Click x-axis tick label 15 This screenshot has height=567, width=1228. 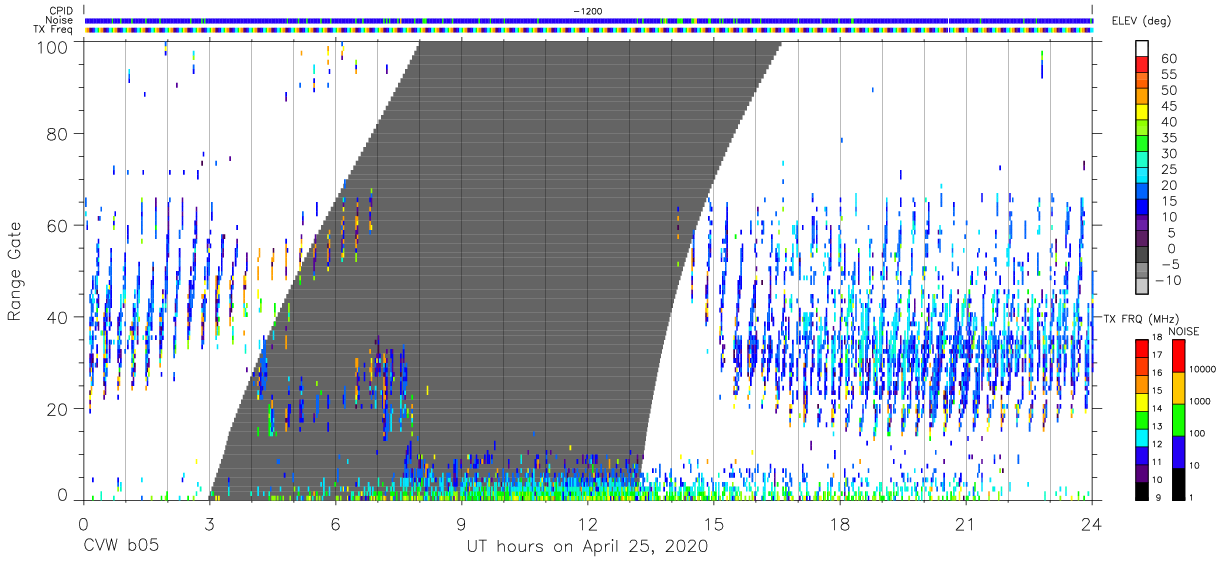[x=714, y=523]
